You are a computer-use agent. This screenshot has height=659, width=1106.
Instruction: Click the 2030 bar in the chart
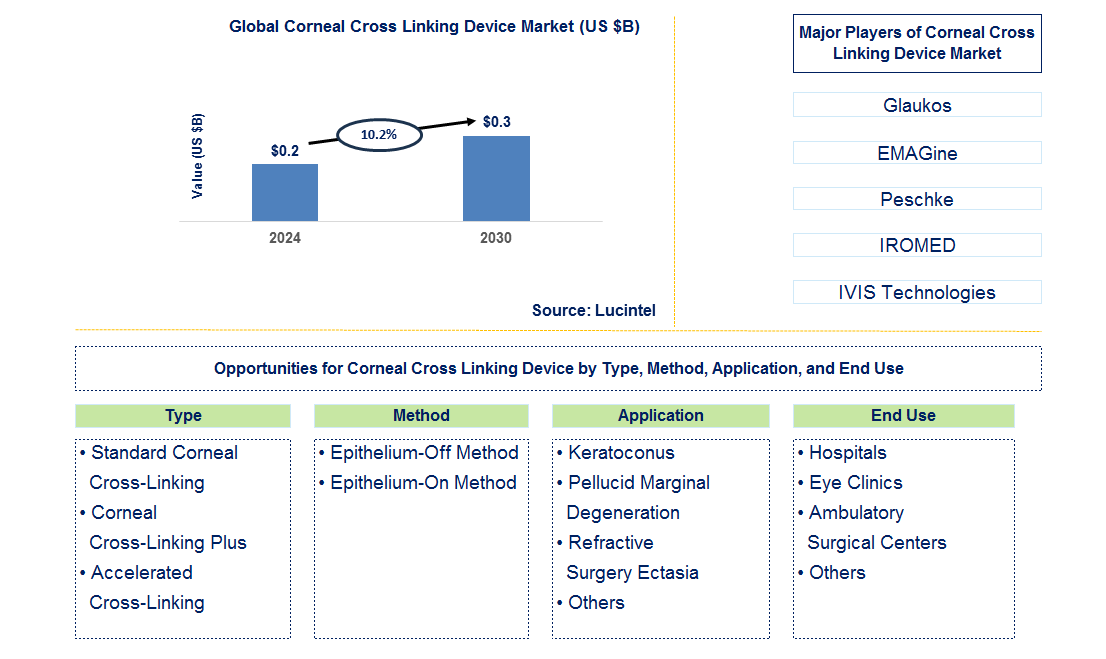[x=495, y=180]
